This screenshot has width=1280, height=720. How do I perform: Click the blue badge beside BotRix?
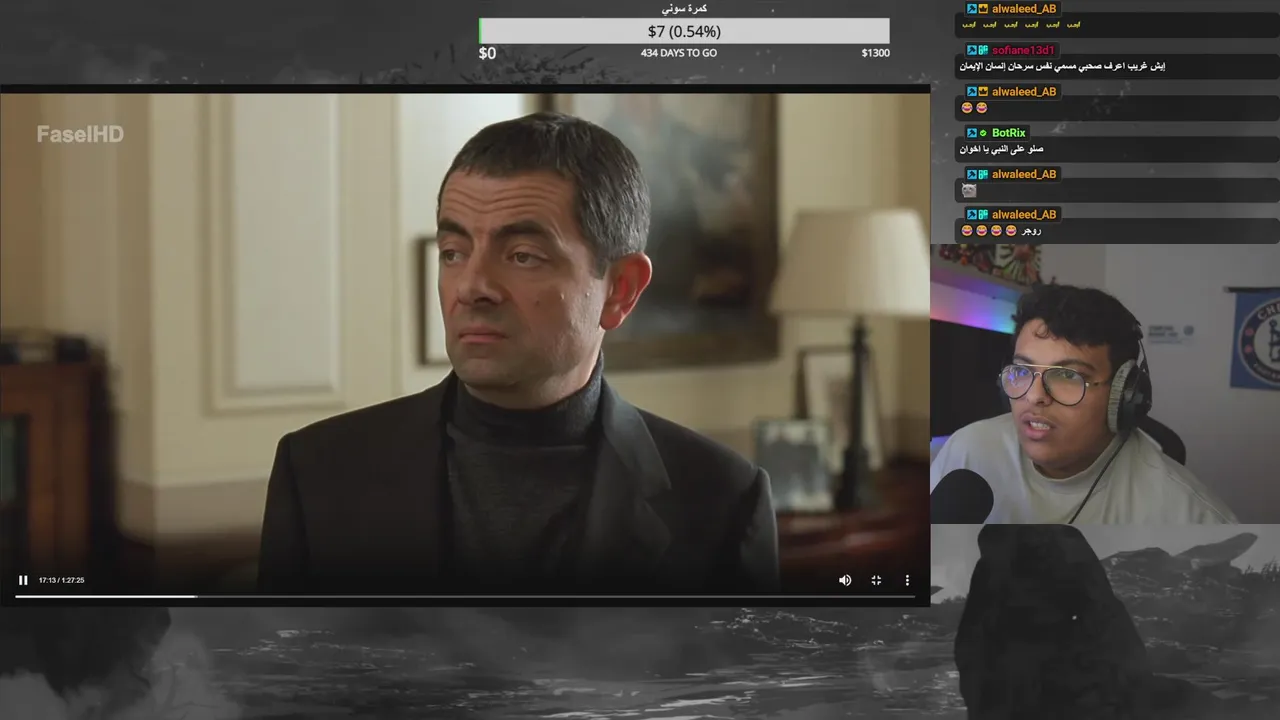pos(971,133)
